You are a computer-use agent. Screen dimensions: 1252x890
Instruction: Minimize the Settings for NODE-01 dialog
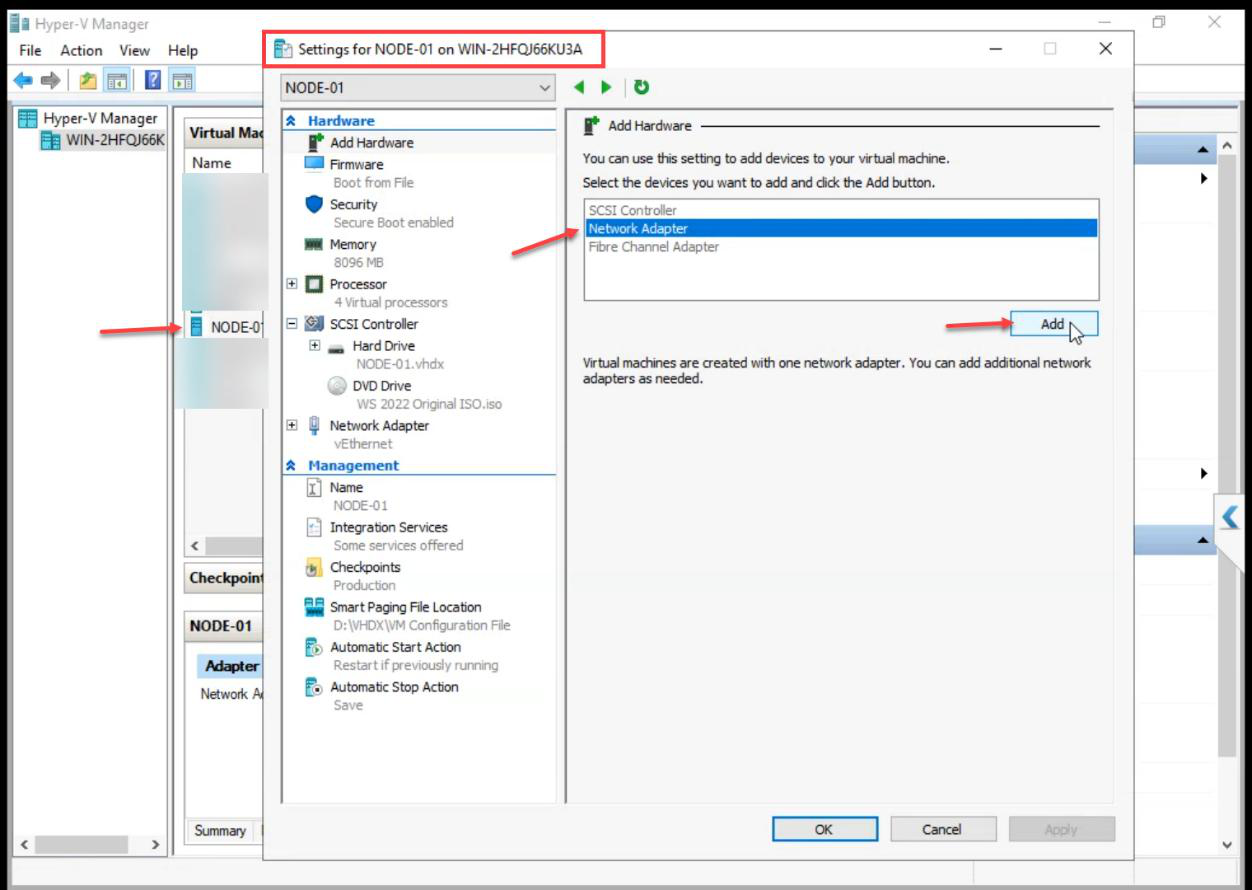[x=996, y=49]
